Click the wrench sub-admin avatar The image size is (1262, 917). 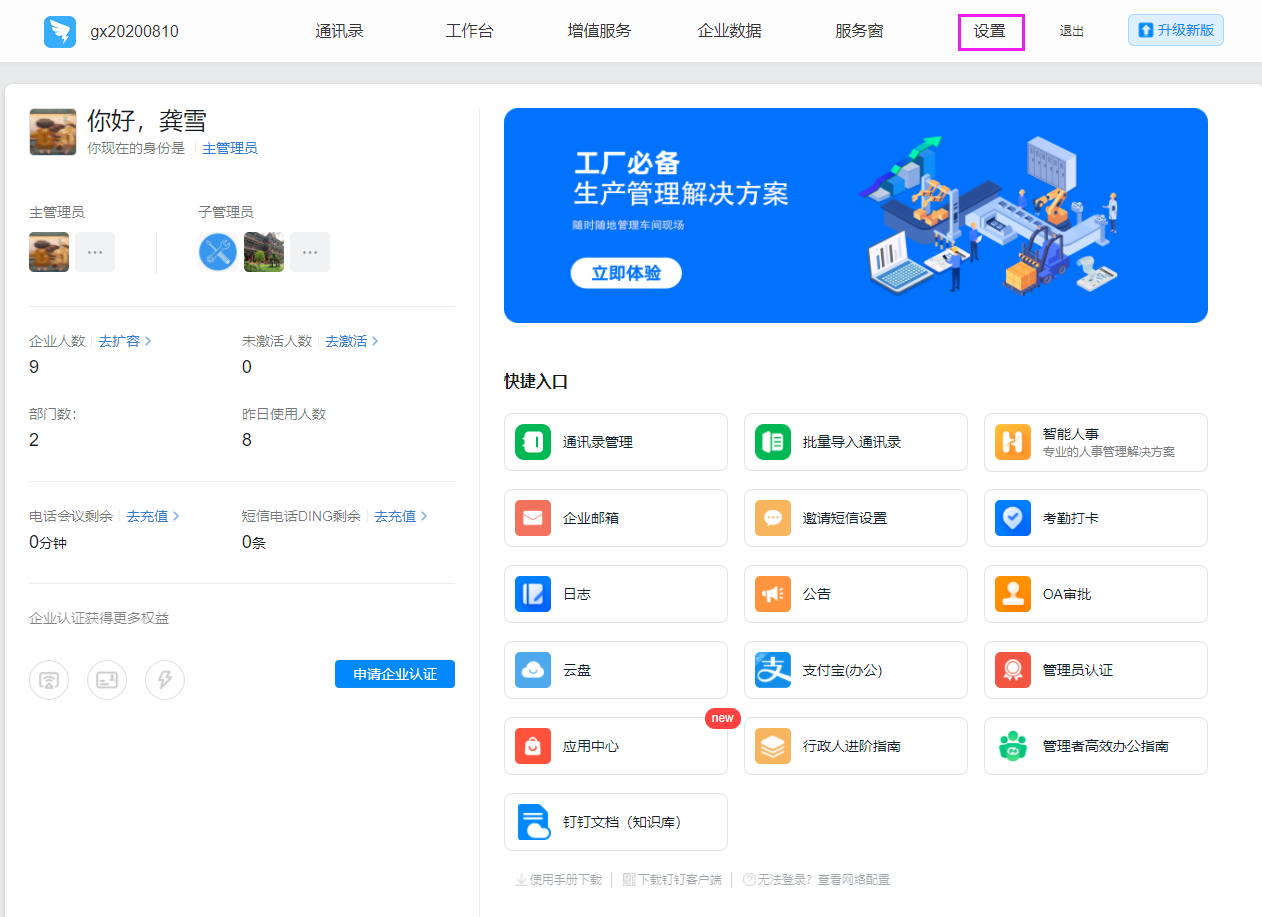218,252
